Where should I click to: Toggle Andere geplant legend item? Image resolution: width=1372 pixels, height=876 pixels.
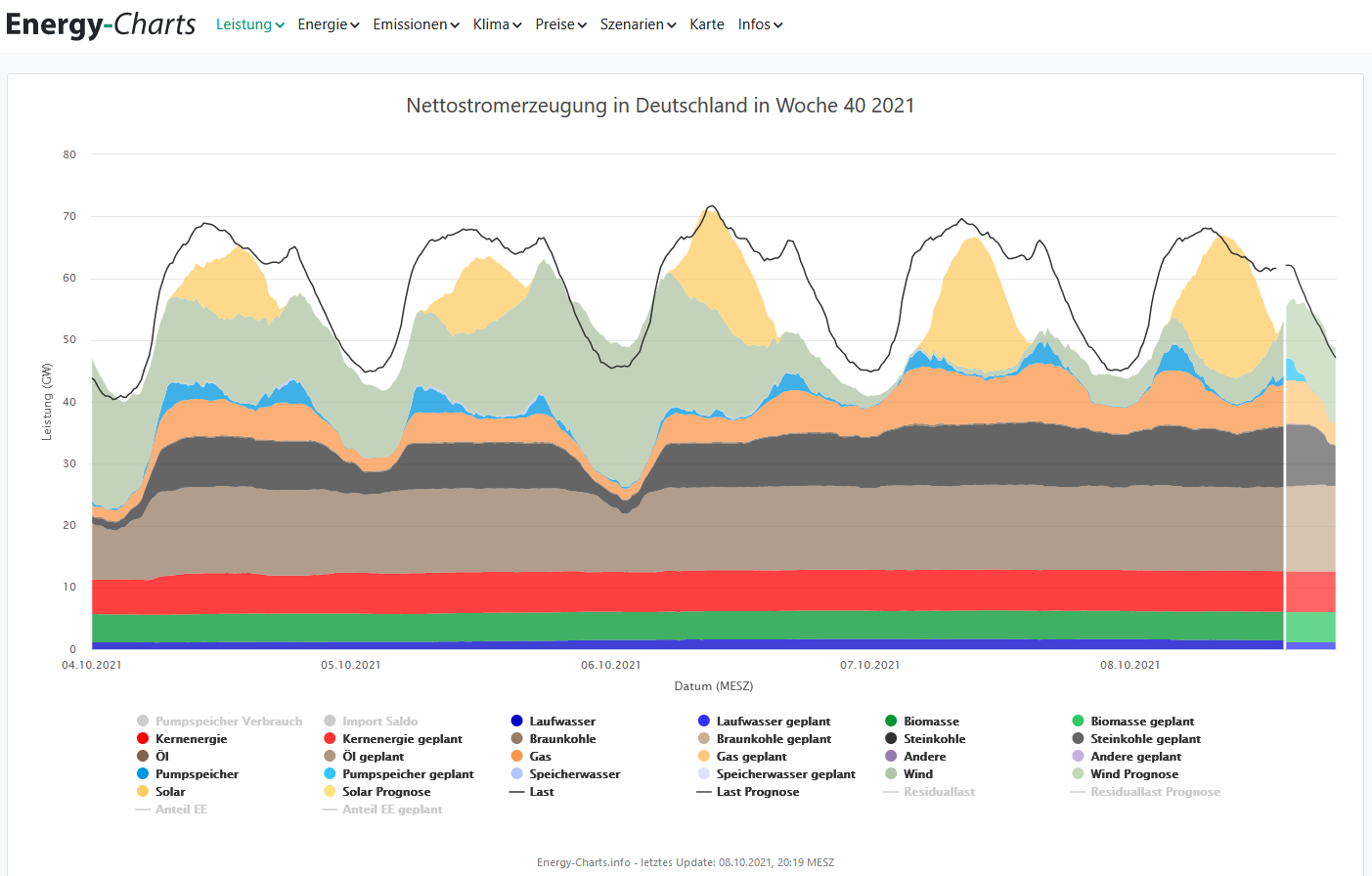(1126, 757)
